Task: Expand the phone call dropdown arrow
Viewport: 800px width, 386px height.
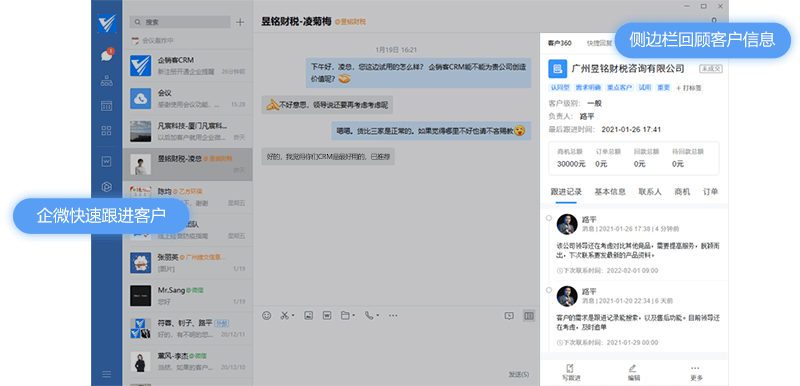Action: tap(377, 316)
